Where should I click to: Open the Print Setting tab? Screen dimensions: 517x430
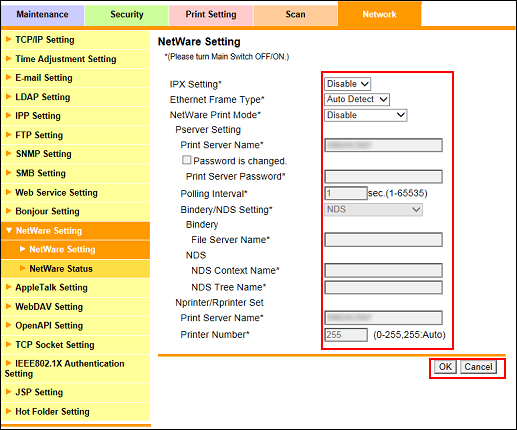tap(211, 14)
